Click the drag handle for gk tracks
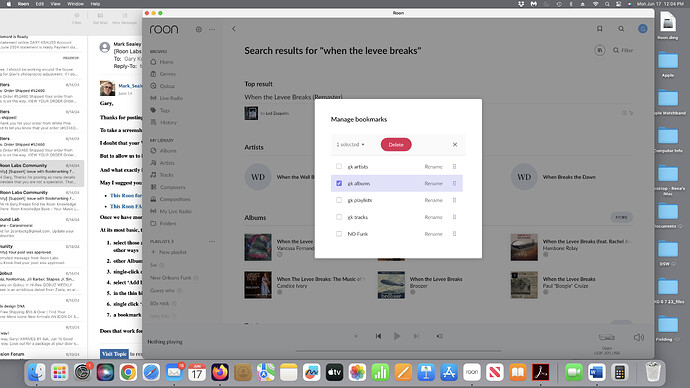 454,217
